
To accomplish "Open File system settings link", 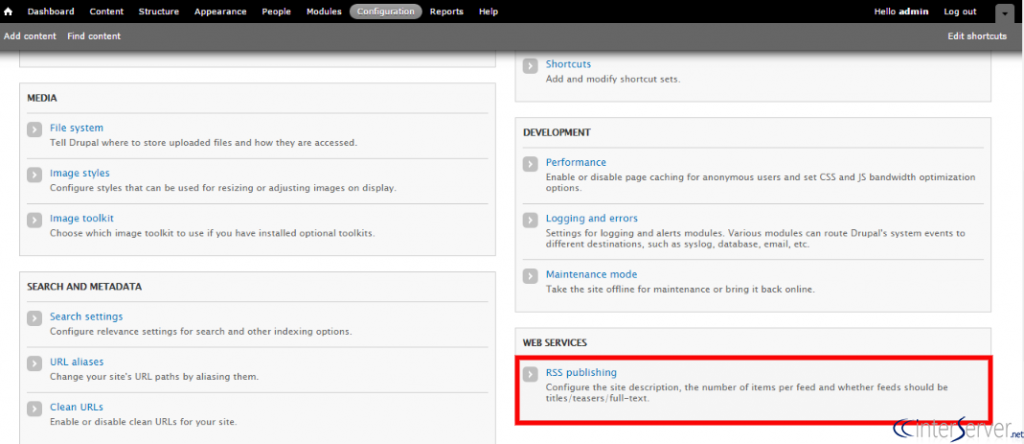I will click(x=76, y=128).
